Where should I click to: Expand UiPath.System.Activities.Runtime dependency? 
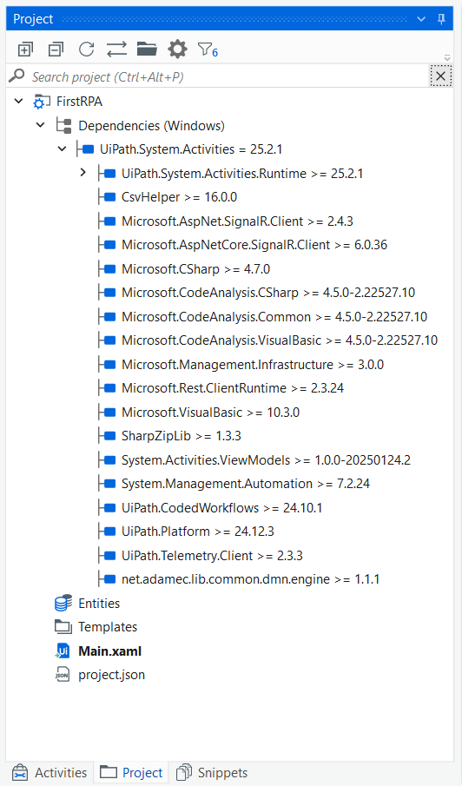[83, 173]
